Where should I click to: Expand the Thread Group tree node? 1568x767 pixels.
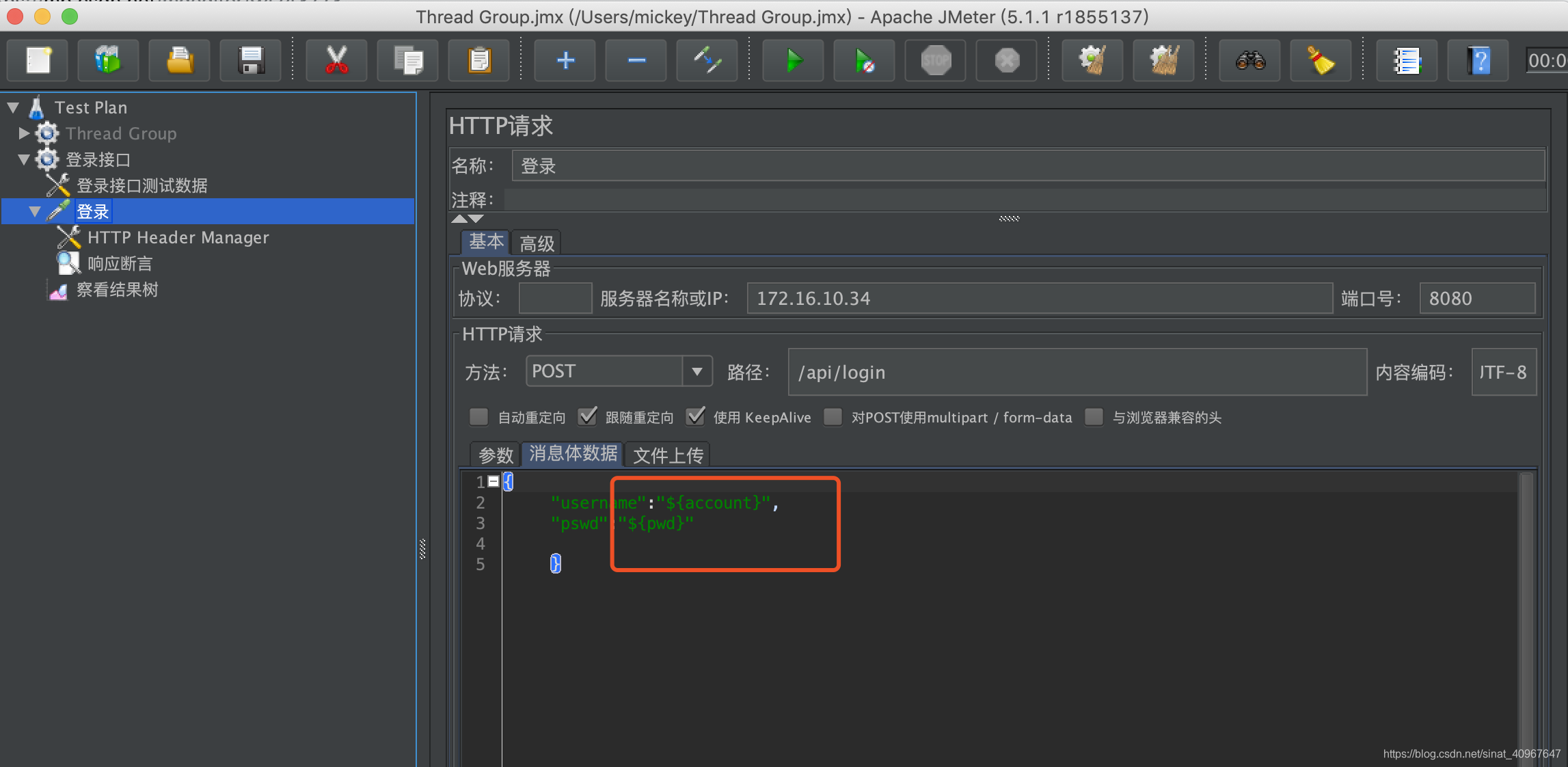(24, 133)
